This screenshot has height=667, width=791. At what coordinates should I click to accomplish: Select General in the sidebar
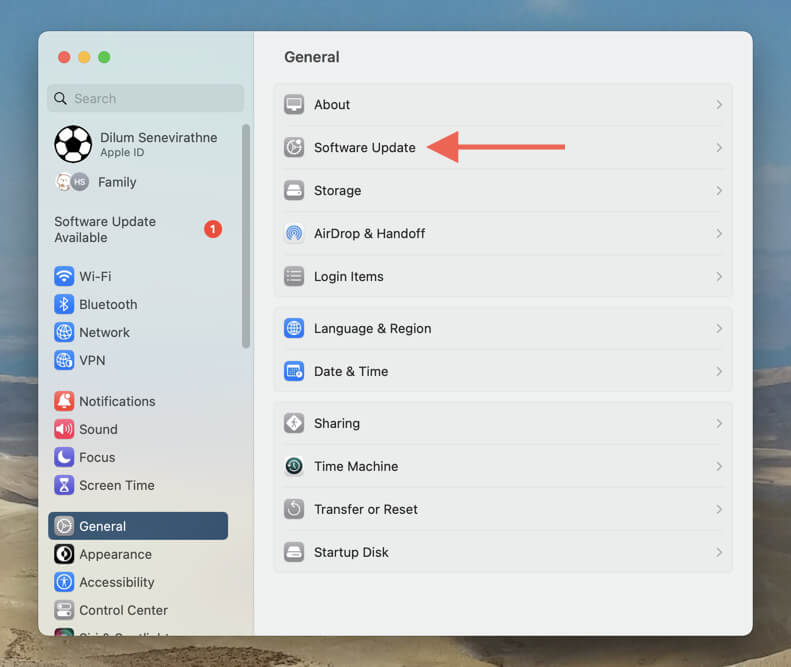(138, 526)
